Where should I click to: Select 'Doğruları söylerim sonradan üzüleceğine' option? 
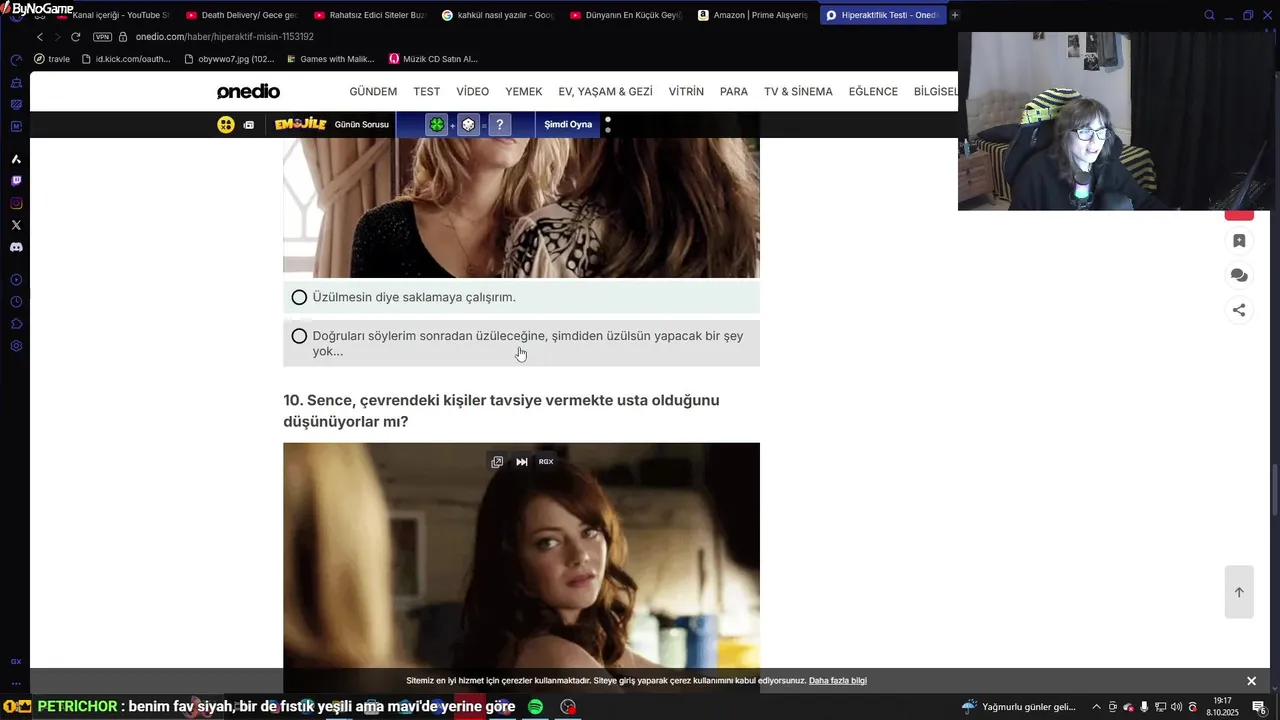coord(521,343)
